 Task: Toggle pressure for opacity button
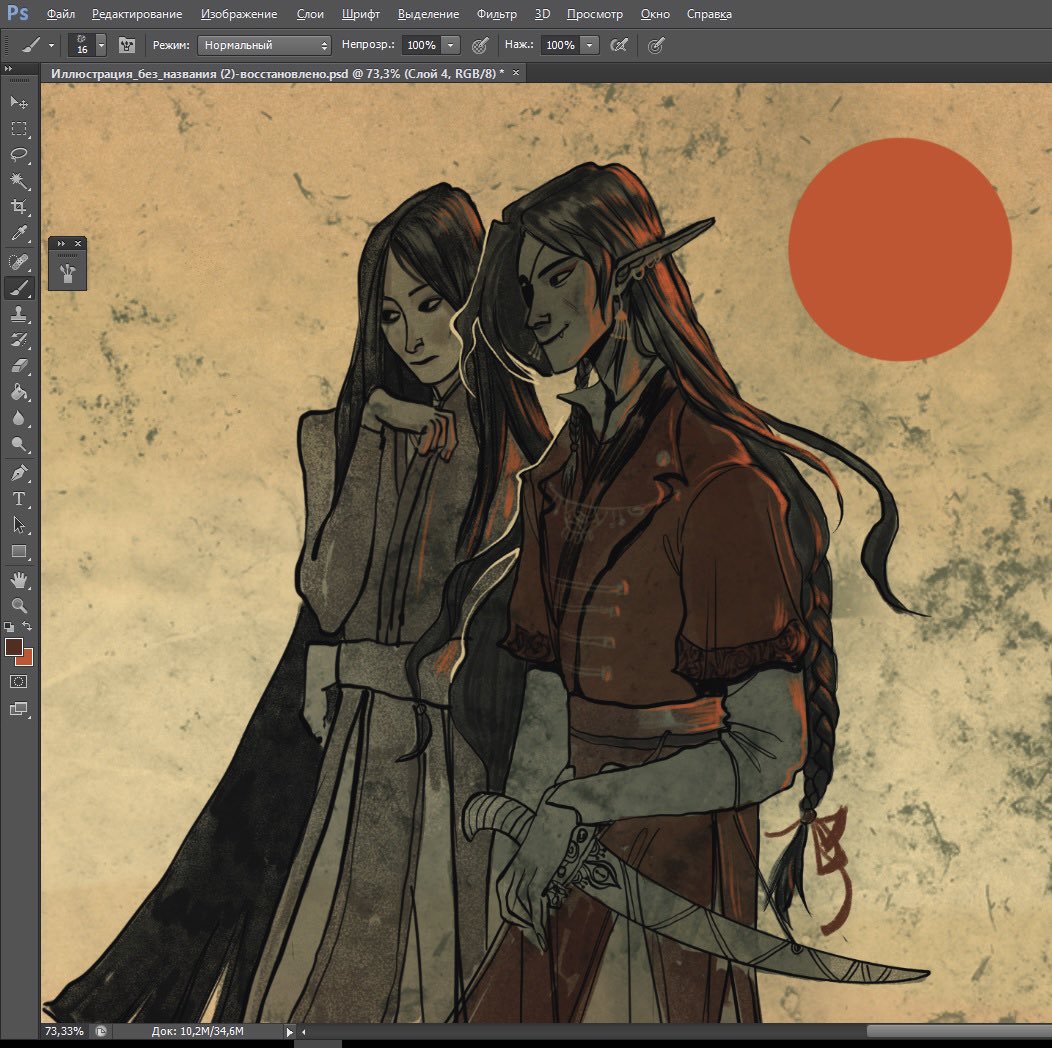point(480,46)
